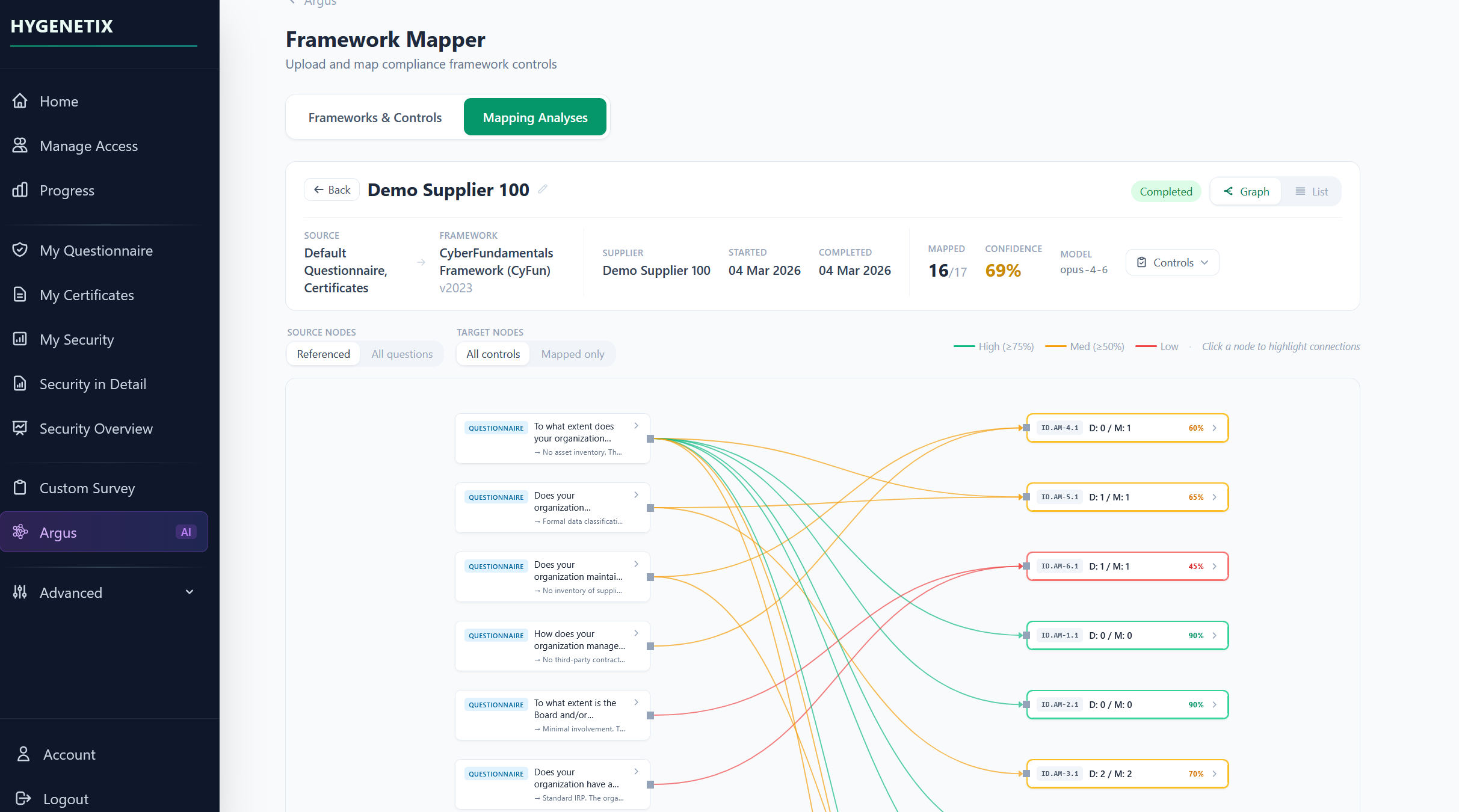Select the Mapping Analyses tab
This screenshot has width=1459, height=812.
click(x=535, y=118)
